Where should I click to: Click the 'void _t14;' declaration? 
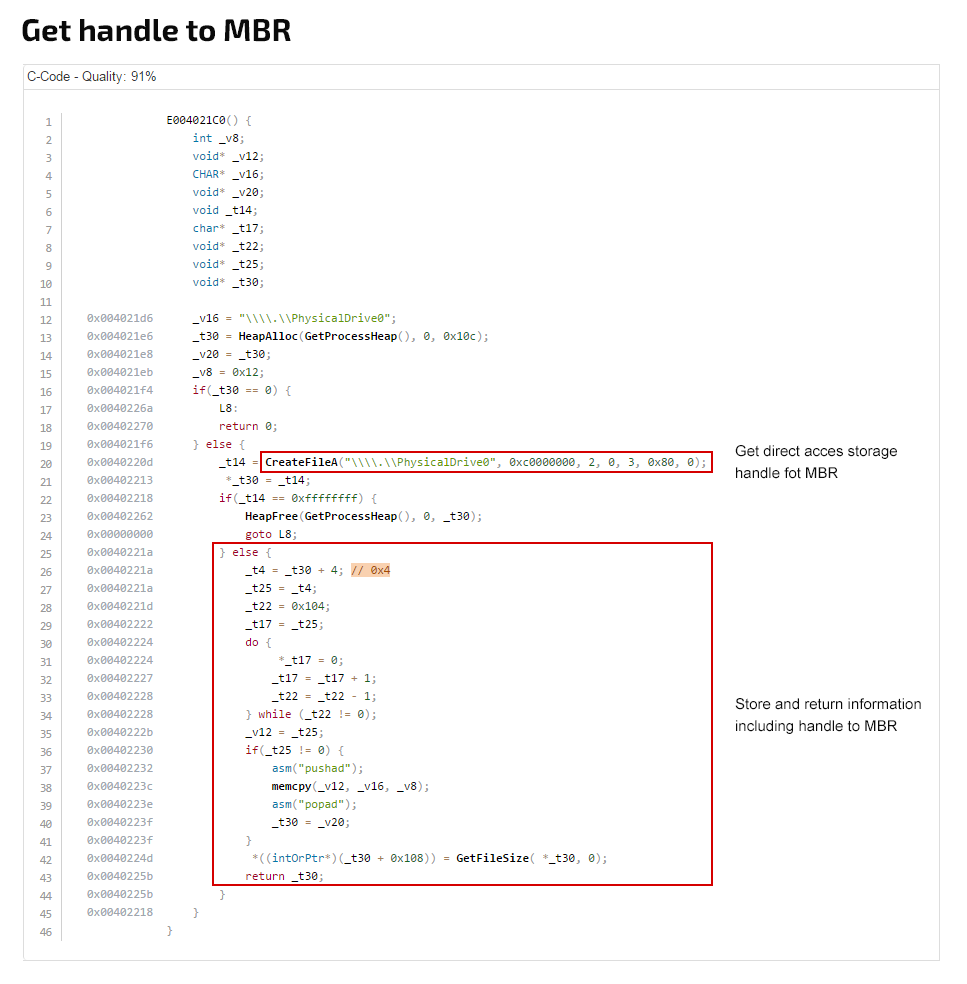(x=225, y=210)
